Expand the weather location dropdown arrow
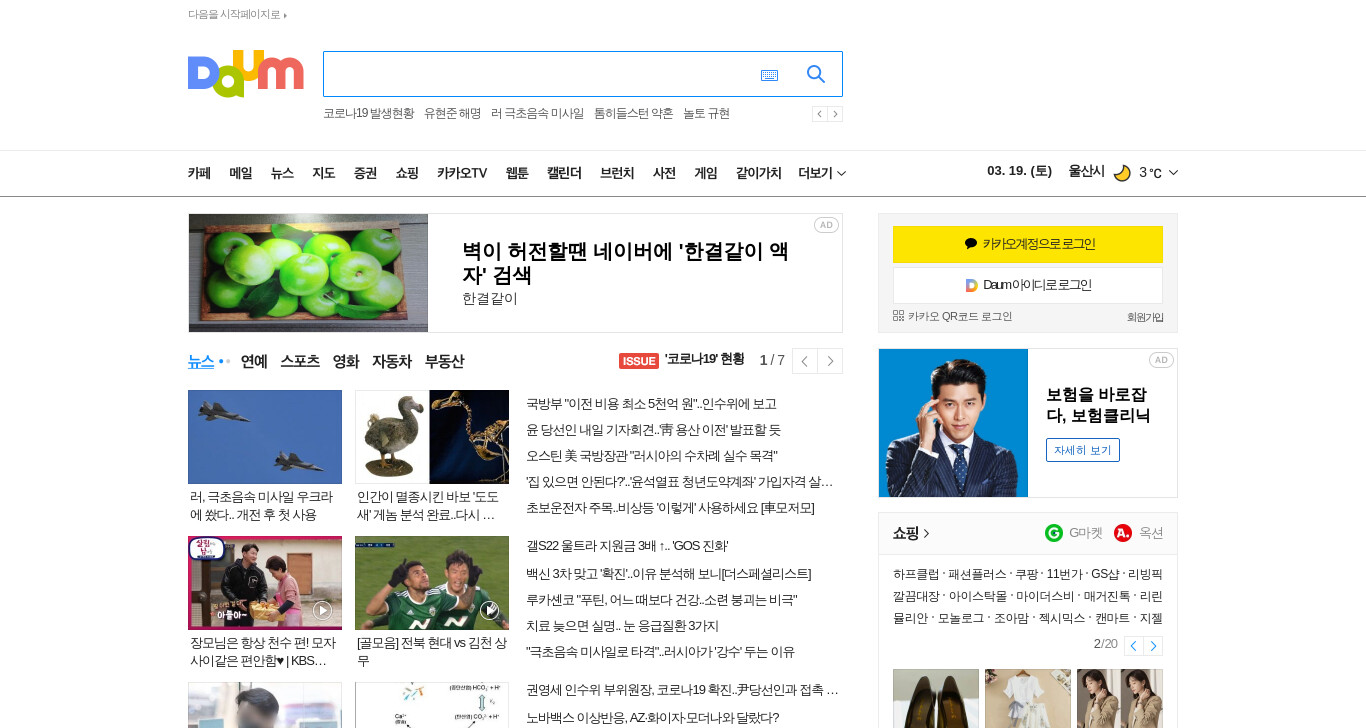1366x728 pixels. click(1173, 173)
